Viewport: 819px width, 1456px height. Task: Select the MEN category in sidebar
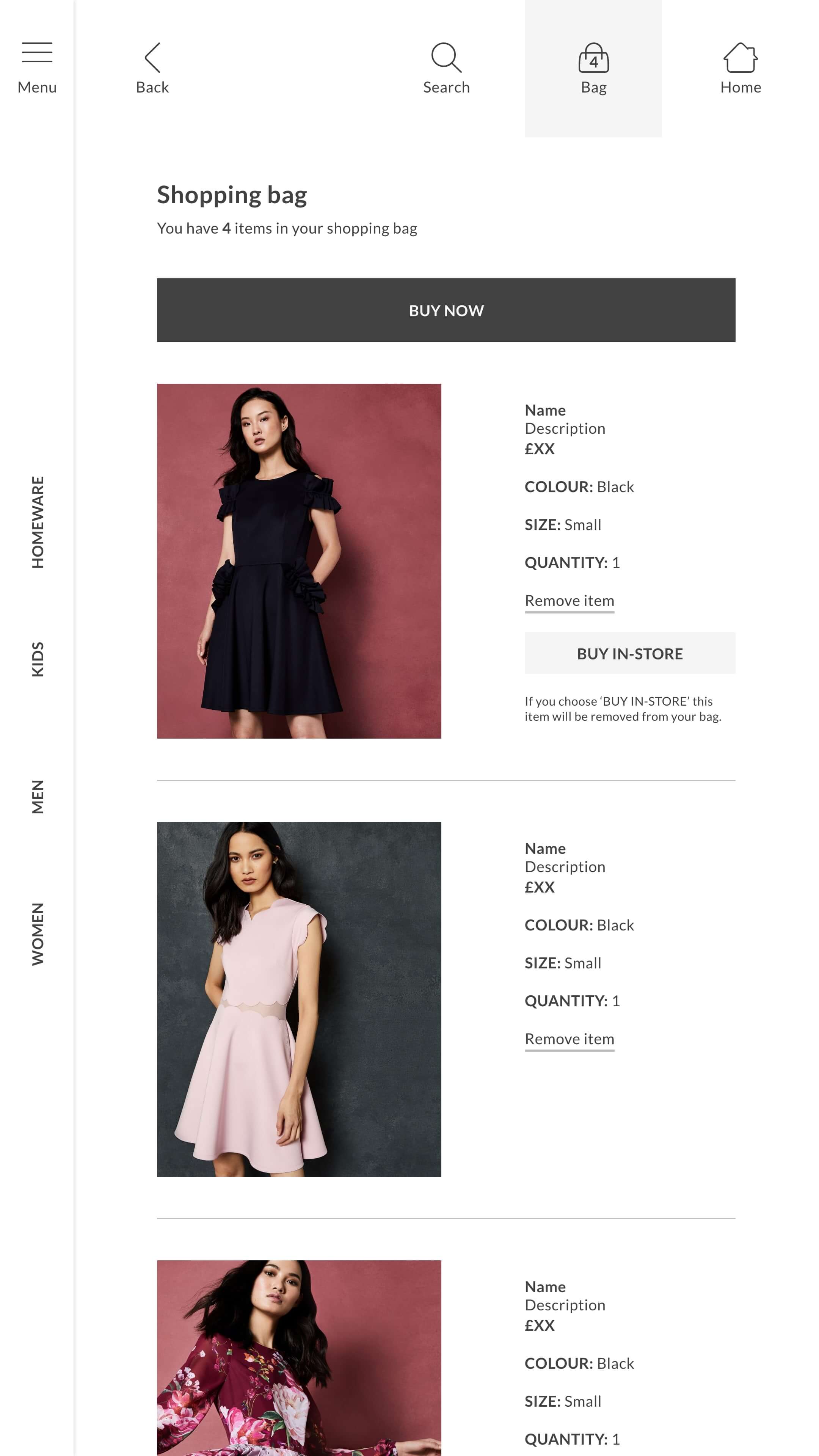37,796
